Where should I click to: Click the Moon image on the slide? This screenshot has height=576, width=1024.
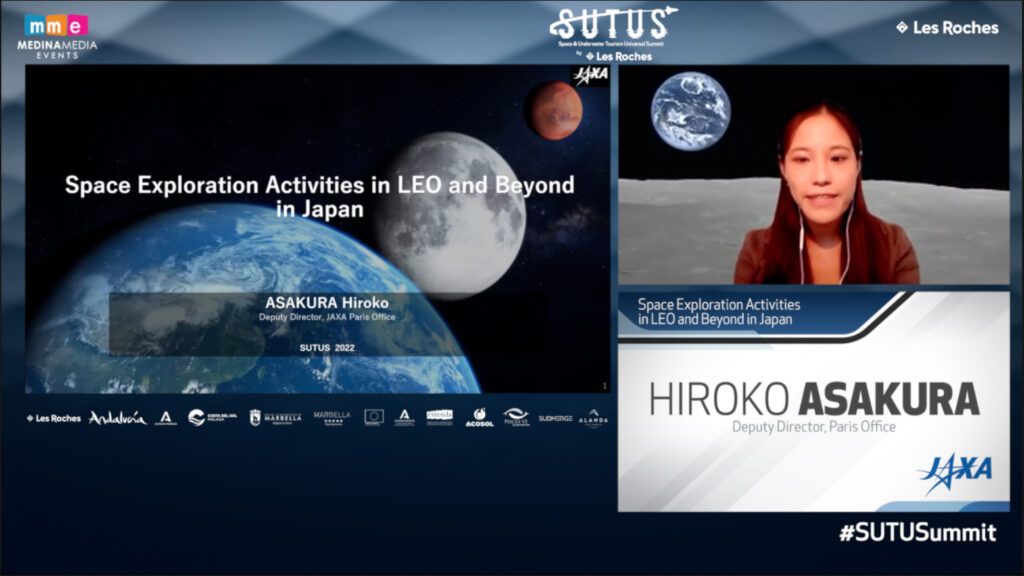click(x=451, y=216)
